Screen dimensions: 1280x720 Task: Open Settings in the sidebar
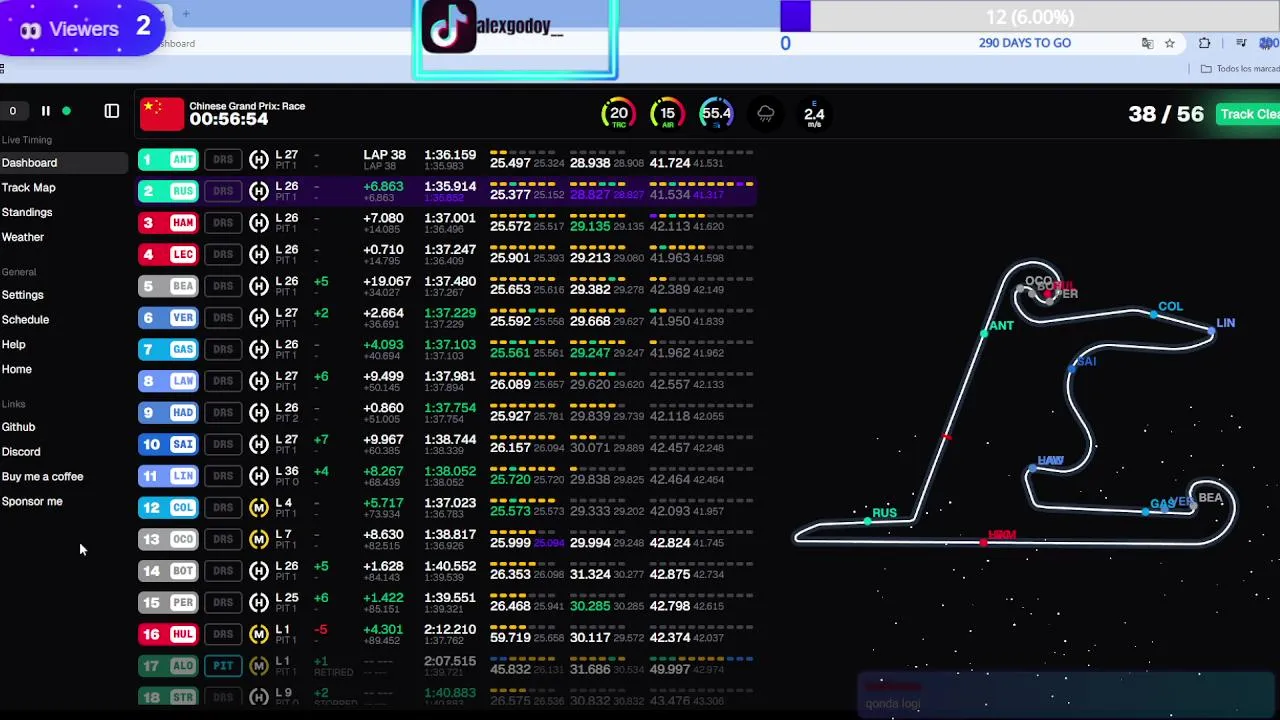23,295
